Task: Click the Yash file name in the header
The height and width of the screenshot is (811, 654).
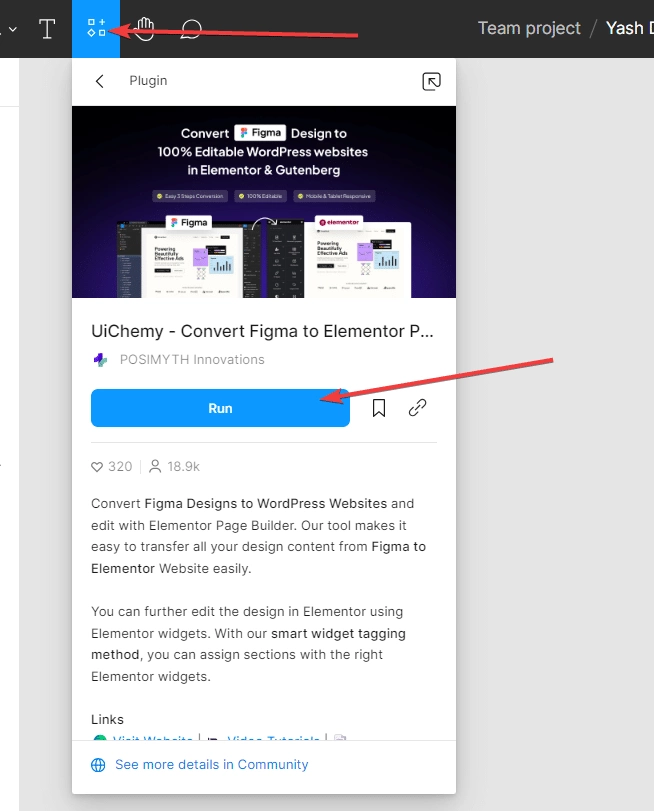Action: click(630, 28)
